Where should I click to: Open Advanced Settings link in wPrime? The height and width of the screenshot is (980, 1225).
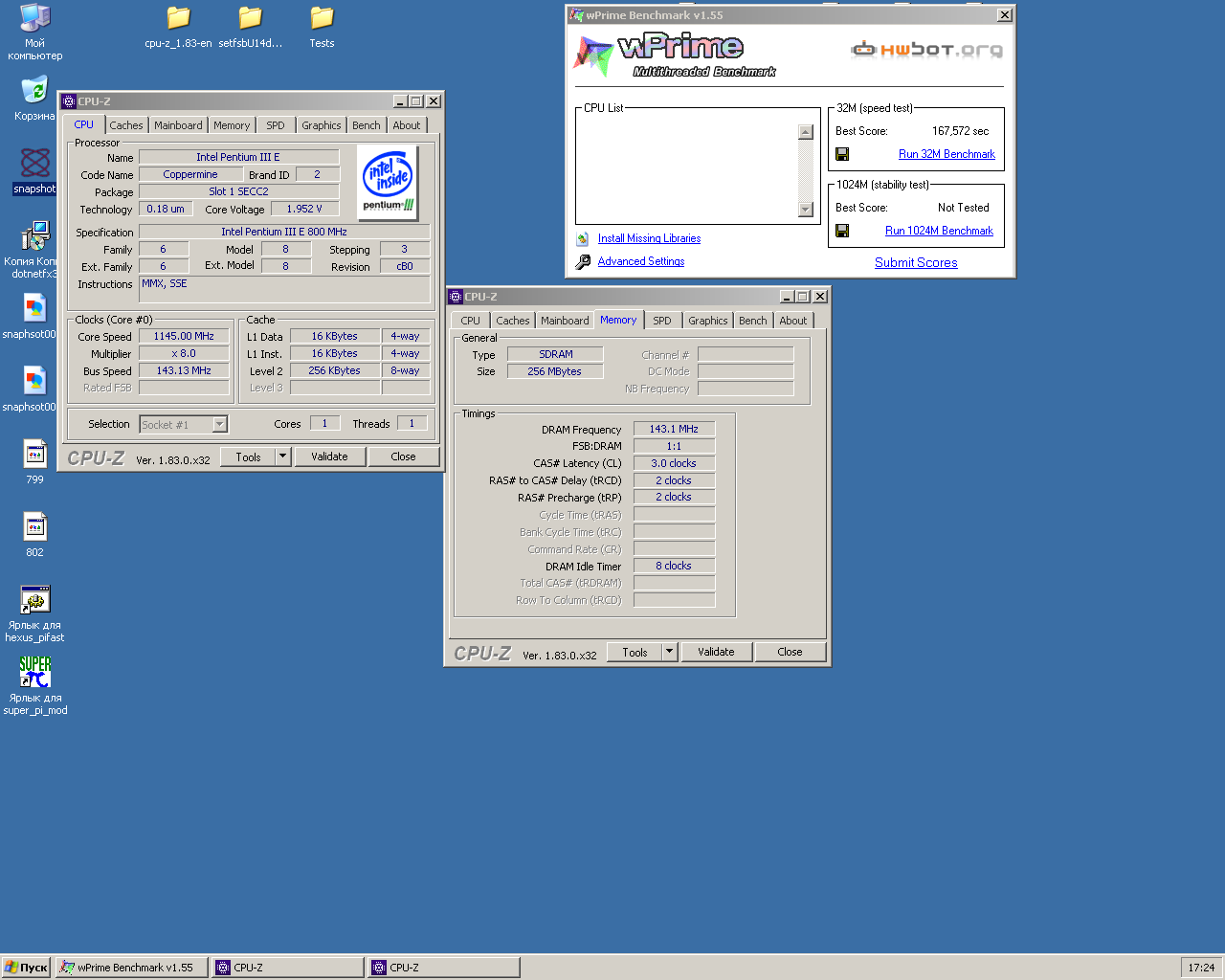(x=641, y=261)
